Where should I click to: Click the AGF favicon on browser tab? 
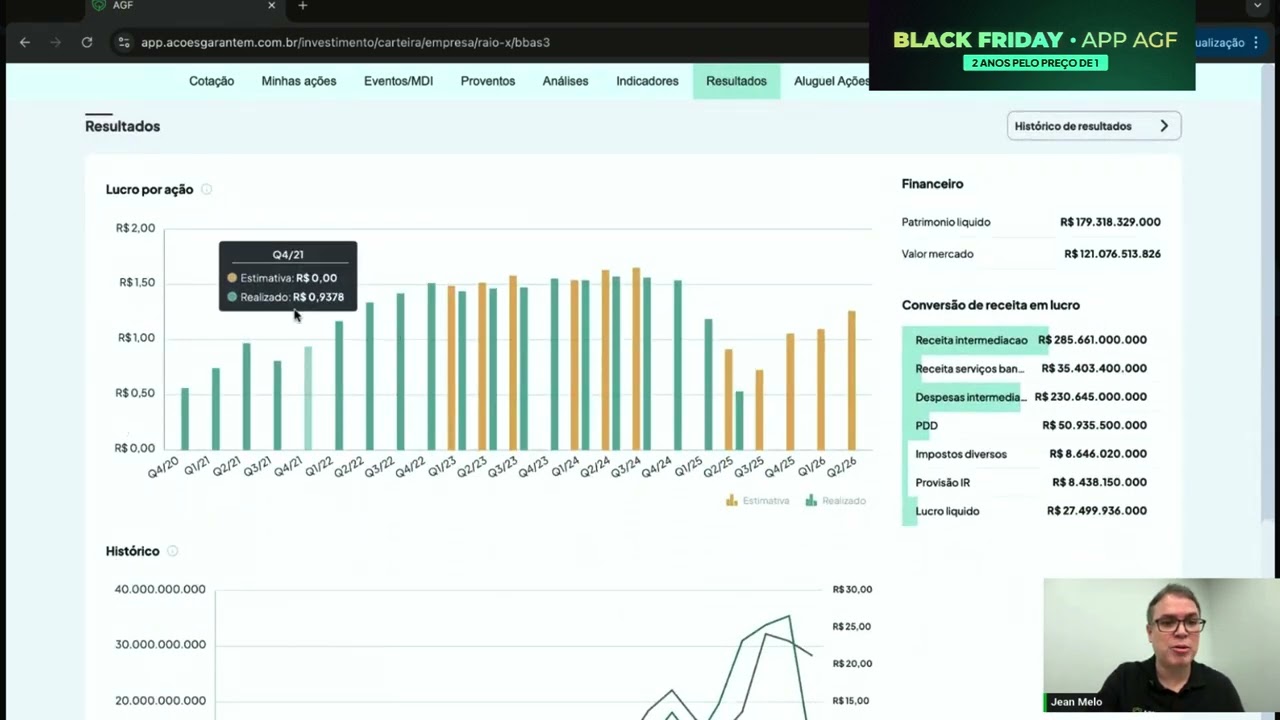[99, 5]
